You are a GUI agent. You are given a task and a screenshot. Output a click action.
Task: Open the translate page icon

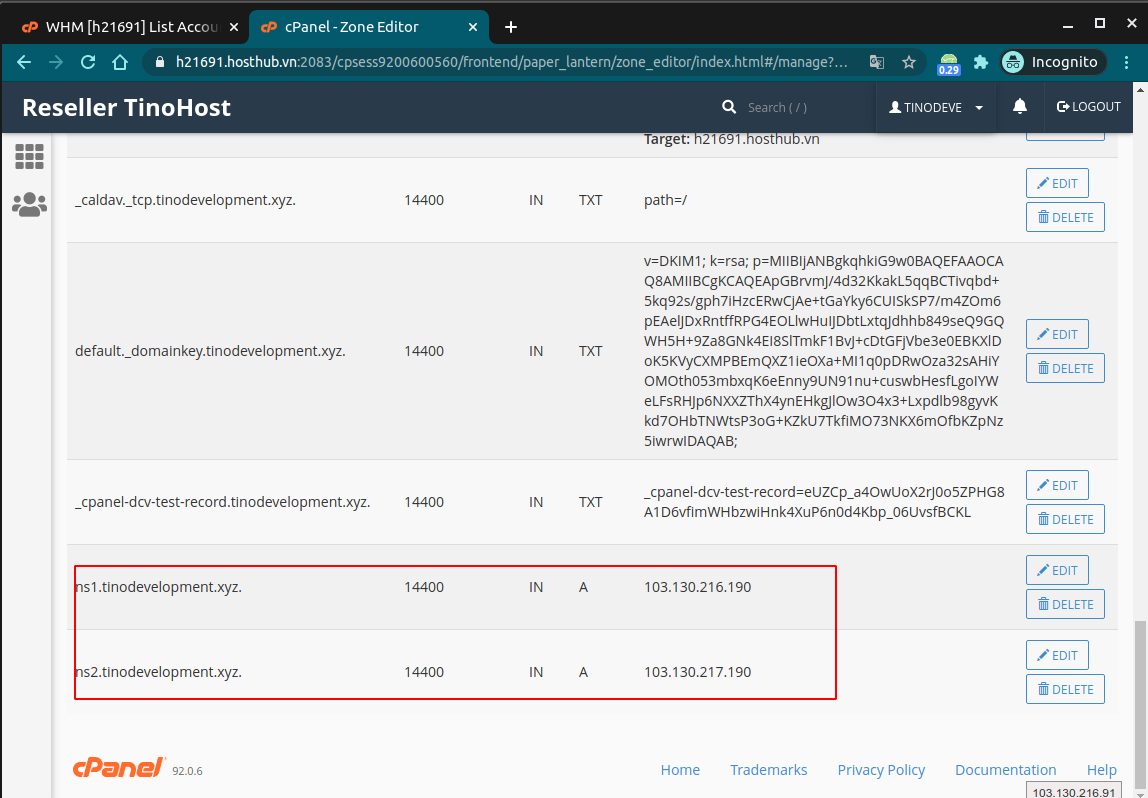[x=876, y=62]
